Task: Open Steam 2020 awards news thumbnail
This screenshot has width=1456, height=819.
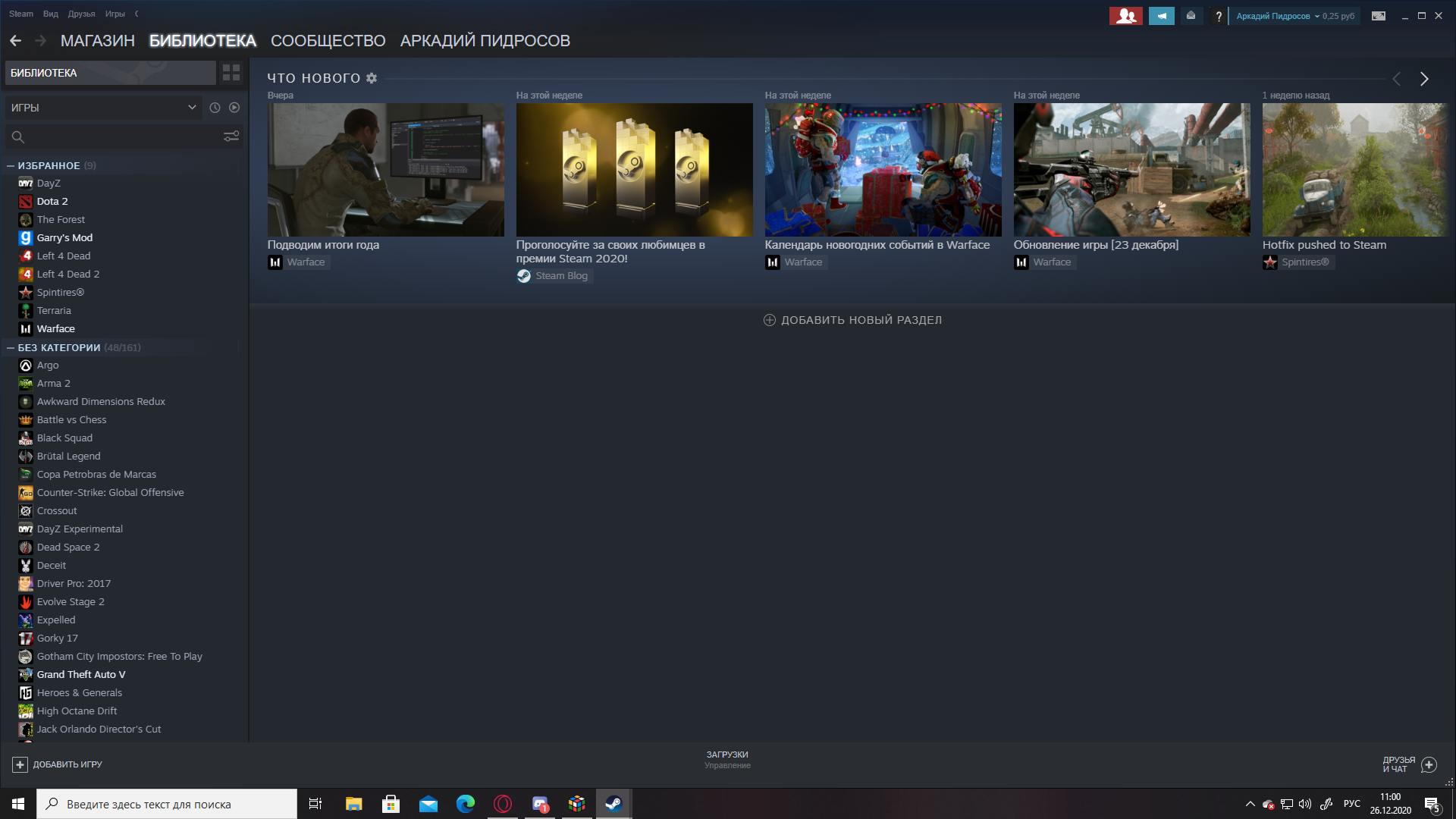Action: coord(635,170)
